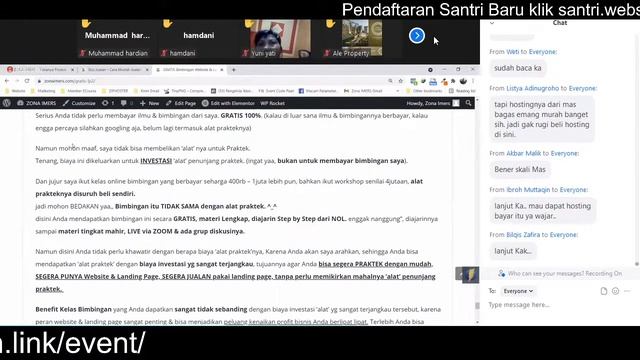
Task: Select Ale Property's video thumbnail
Action: pos(362,39)
